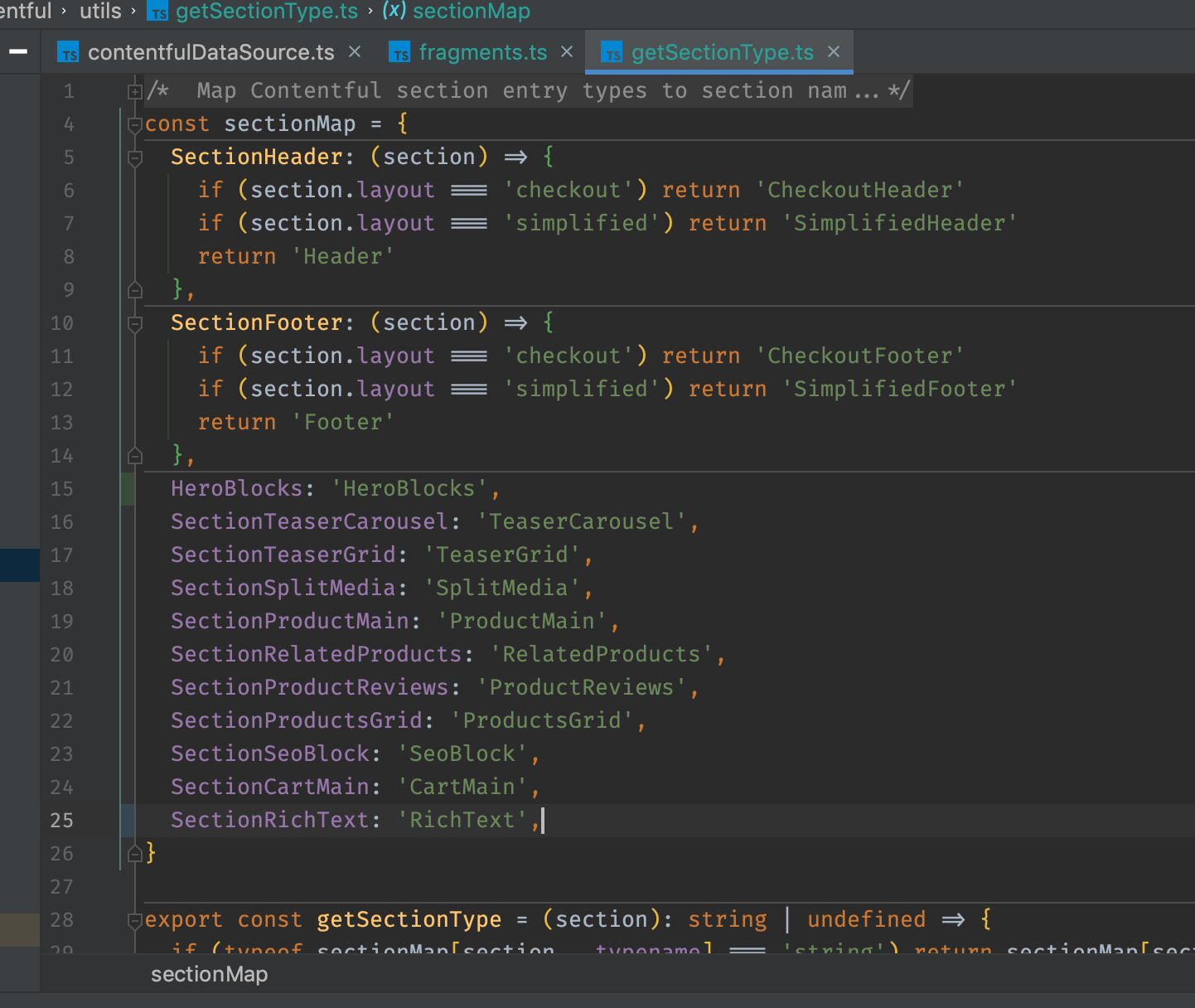The width and height of the screenshot is (1195, 1008).
Task: Click the folded comment text on line 1
Action: point(529,90)
